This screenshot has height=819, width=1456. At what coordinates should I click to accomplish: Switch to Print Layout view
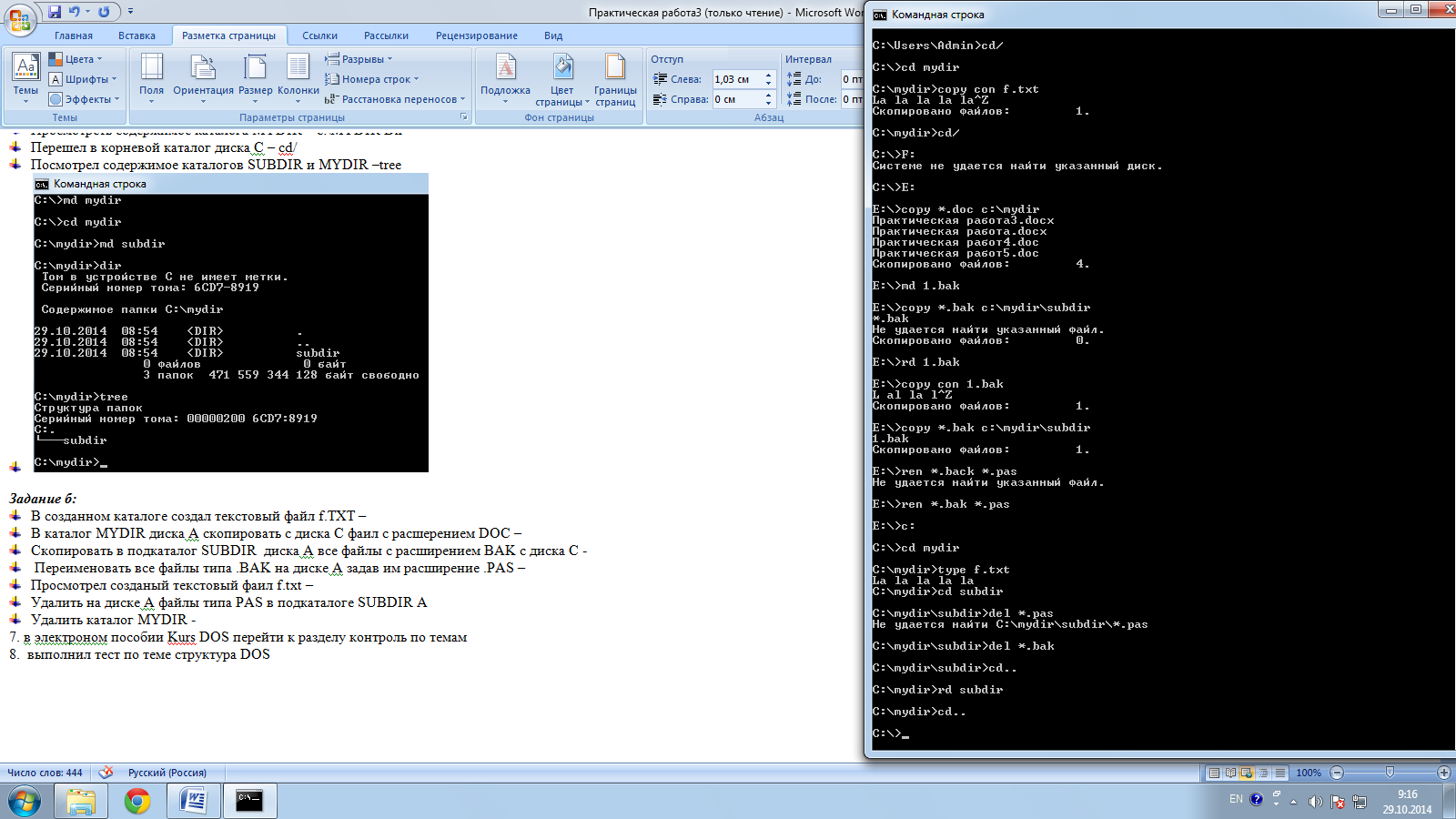[1213, 773]
